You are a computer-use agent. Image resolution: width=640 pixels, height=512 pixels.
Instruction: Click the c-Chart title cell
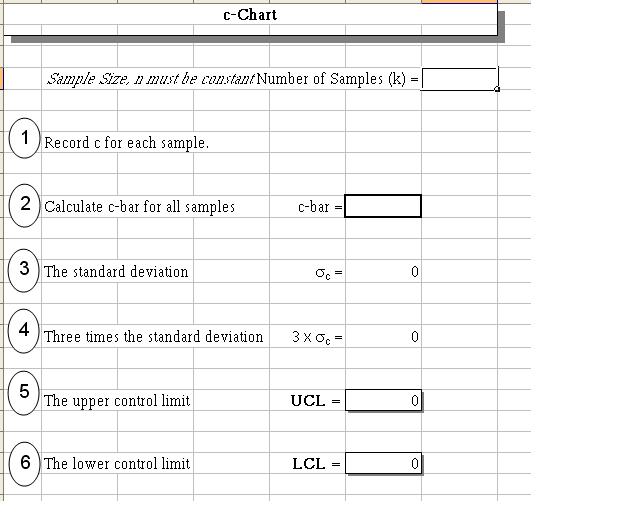(x=250, y=15)
